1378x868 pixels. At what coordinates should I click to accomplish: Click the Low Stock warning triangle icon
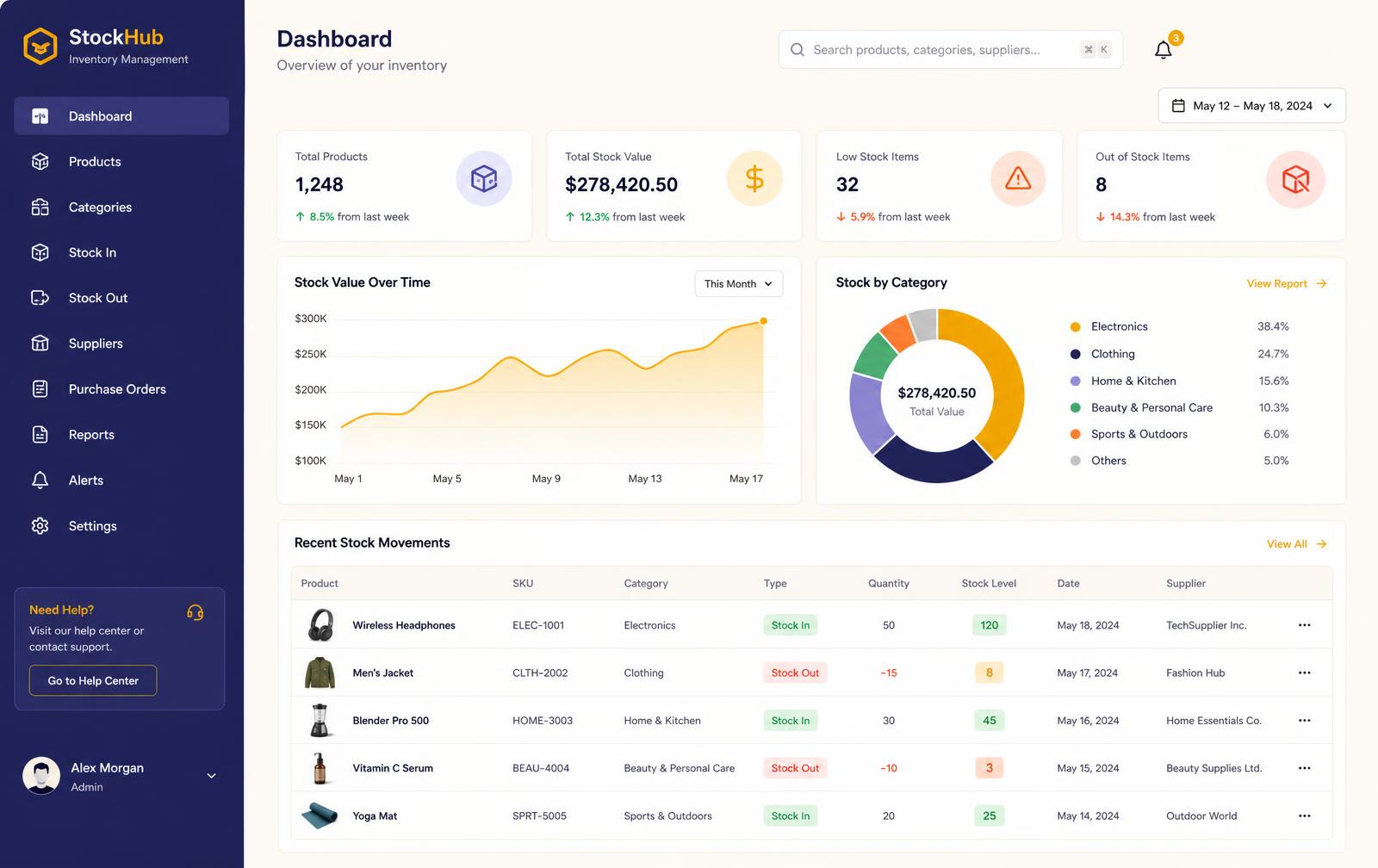pos(1018,178)
